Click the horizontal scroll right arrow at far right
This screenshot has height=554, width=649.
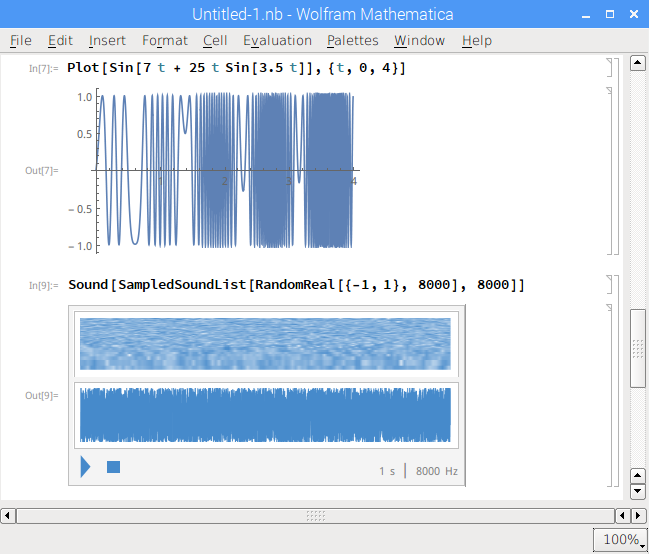(x=640, y=516)
